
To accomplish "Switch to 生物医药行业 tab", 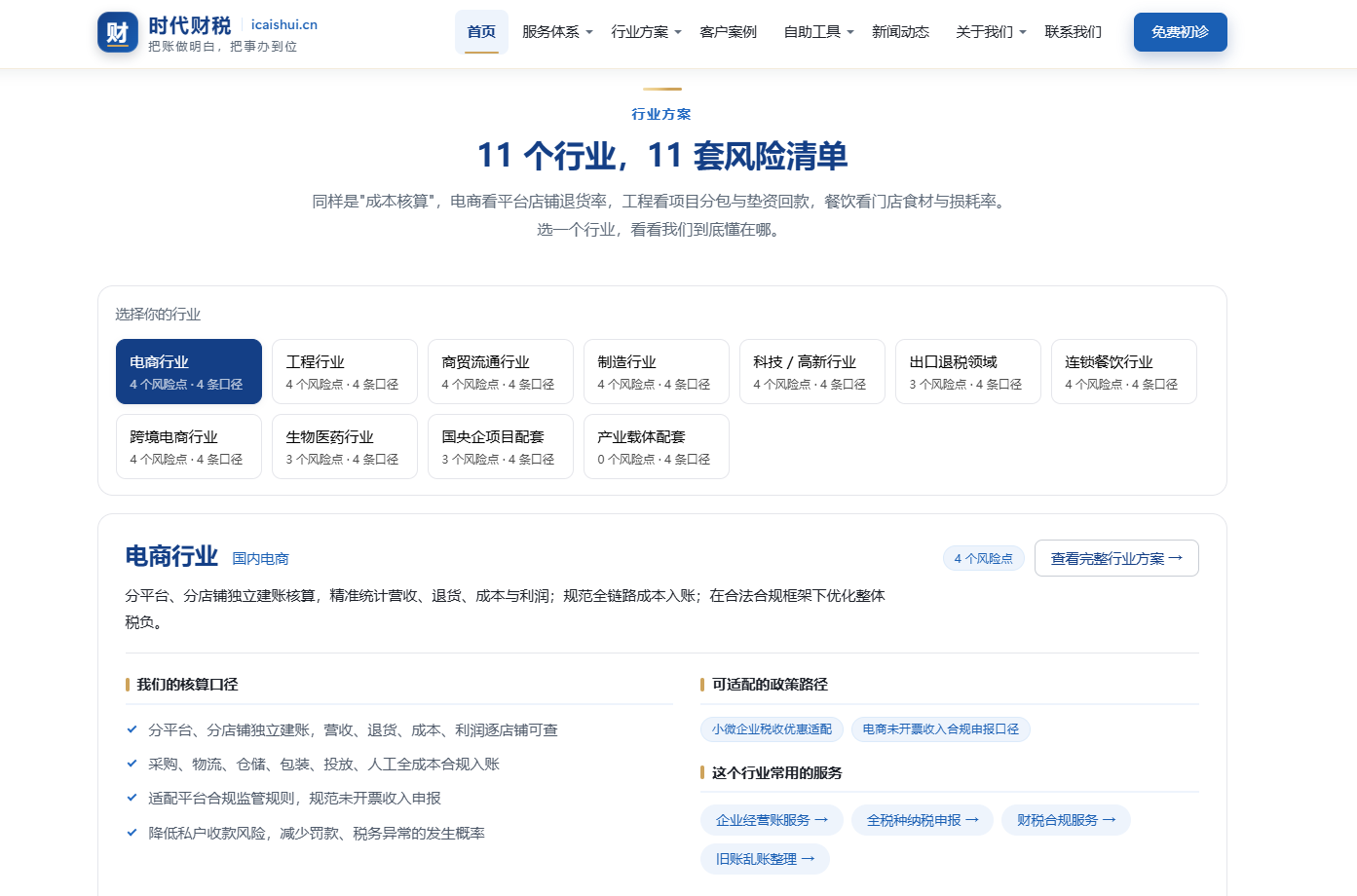I will (345, 446).
